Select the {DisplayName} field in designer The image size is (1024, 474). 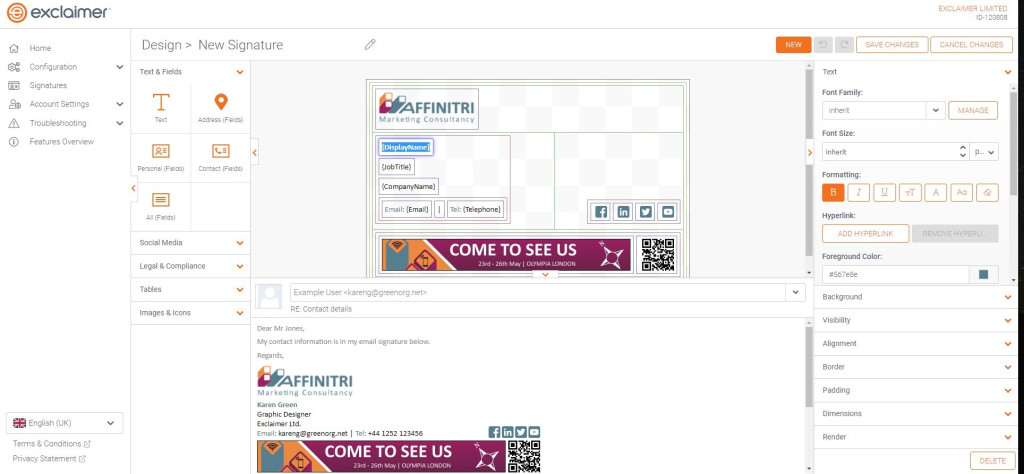tap(406, 148)
